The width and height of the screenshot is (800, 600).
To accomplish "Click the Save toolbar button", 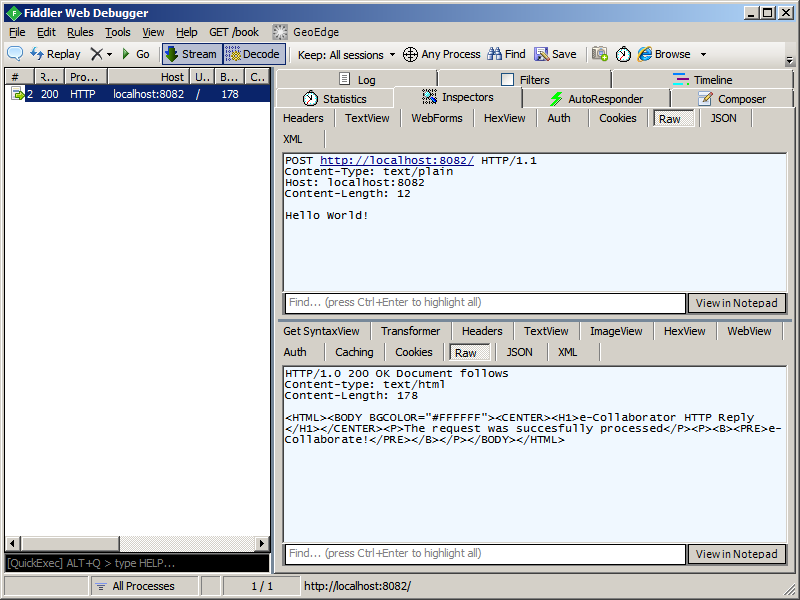I will coord(555,54).
